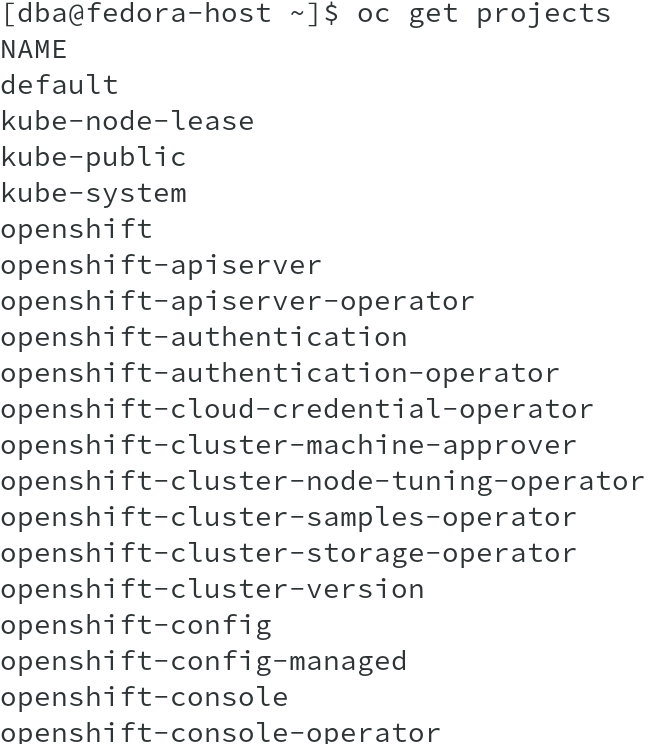The image size is (659, 744).
Task: Click the NAME column header
Action: pyautogui.click(x=34, y=50)
